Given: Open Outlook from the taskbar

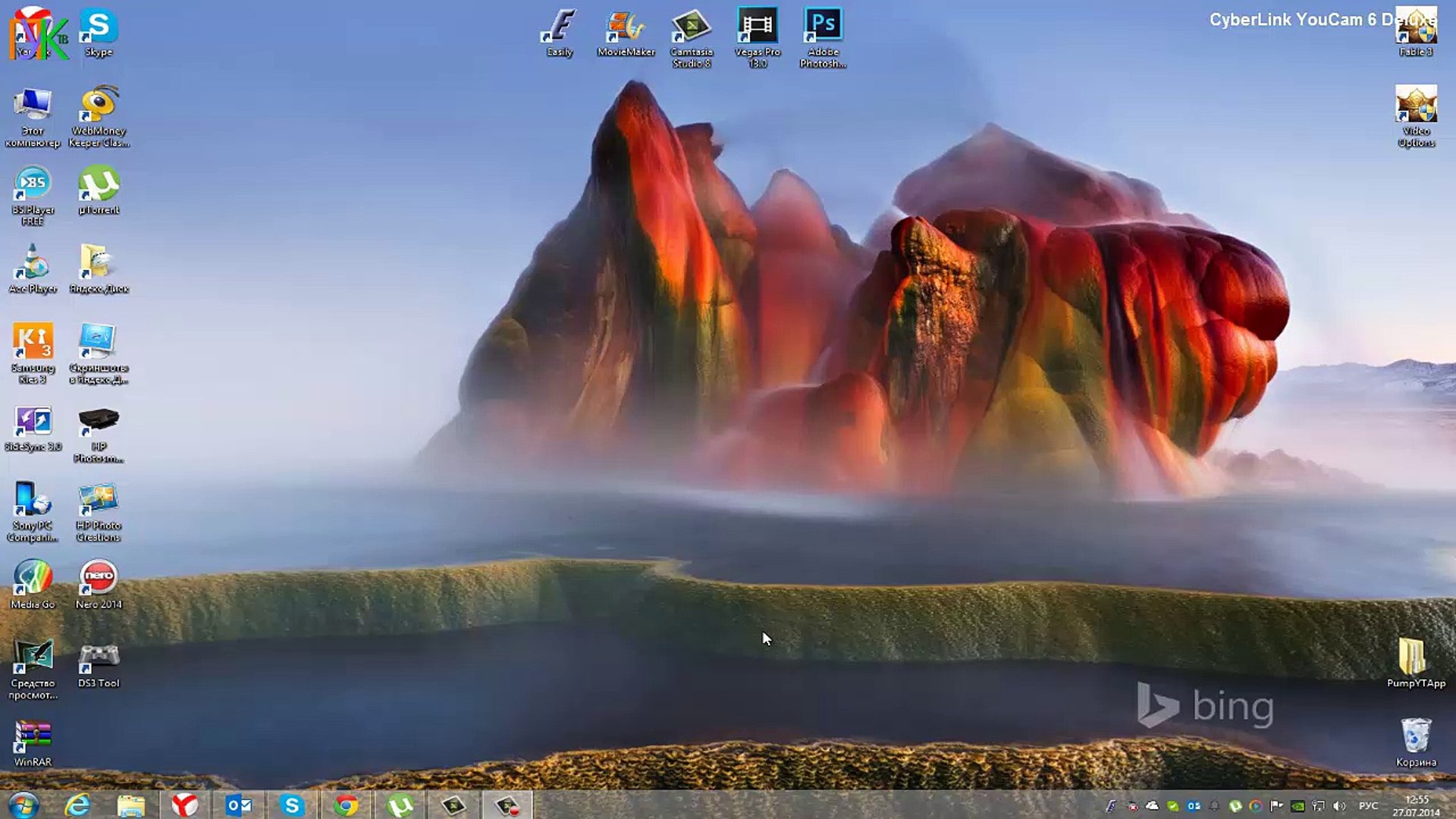Looking at the screenshot, I should tap(238, 805).
